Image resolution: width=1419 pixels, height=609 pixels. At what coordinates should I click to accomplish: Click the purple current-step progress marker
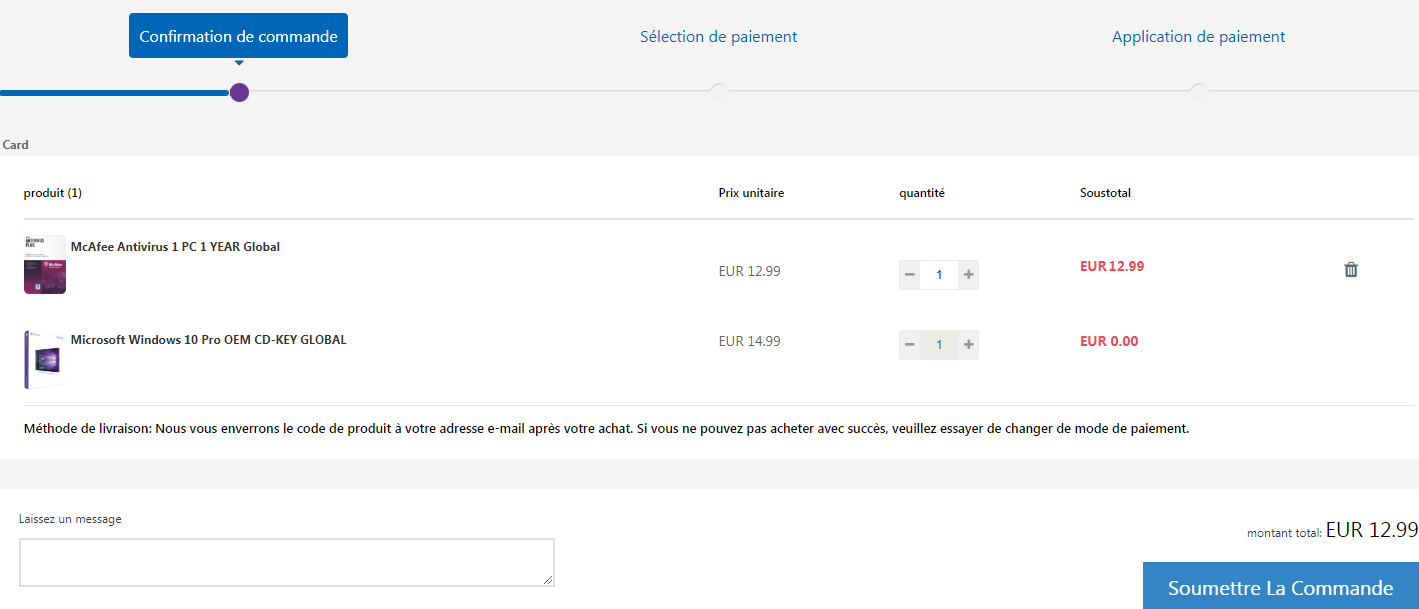point(239,93)
